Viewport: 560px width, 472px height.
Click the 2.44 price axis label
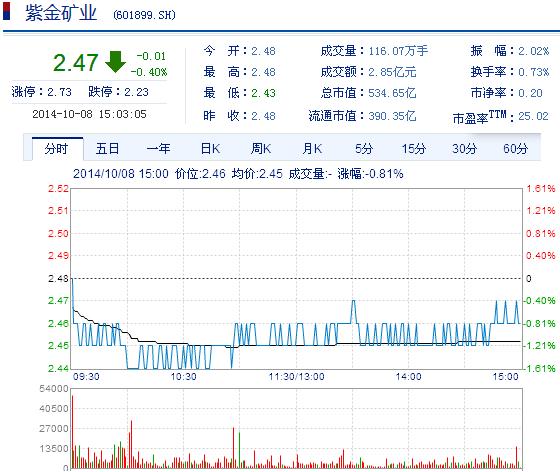click(58, 368)
